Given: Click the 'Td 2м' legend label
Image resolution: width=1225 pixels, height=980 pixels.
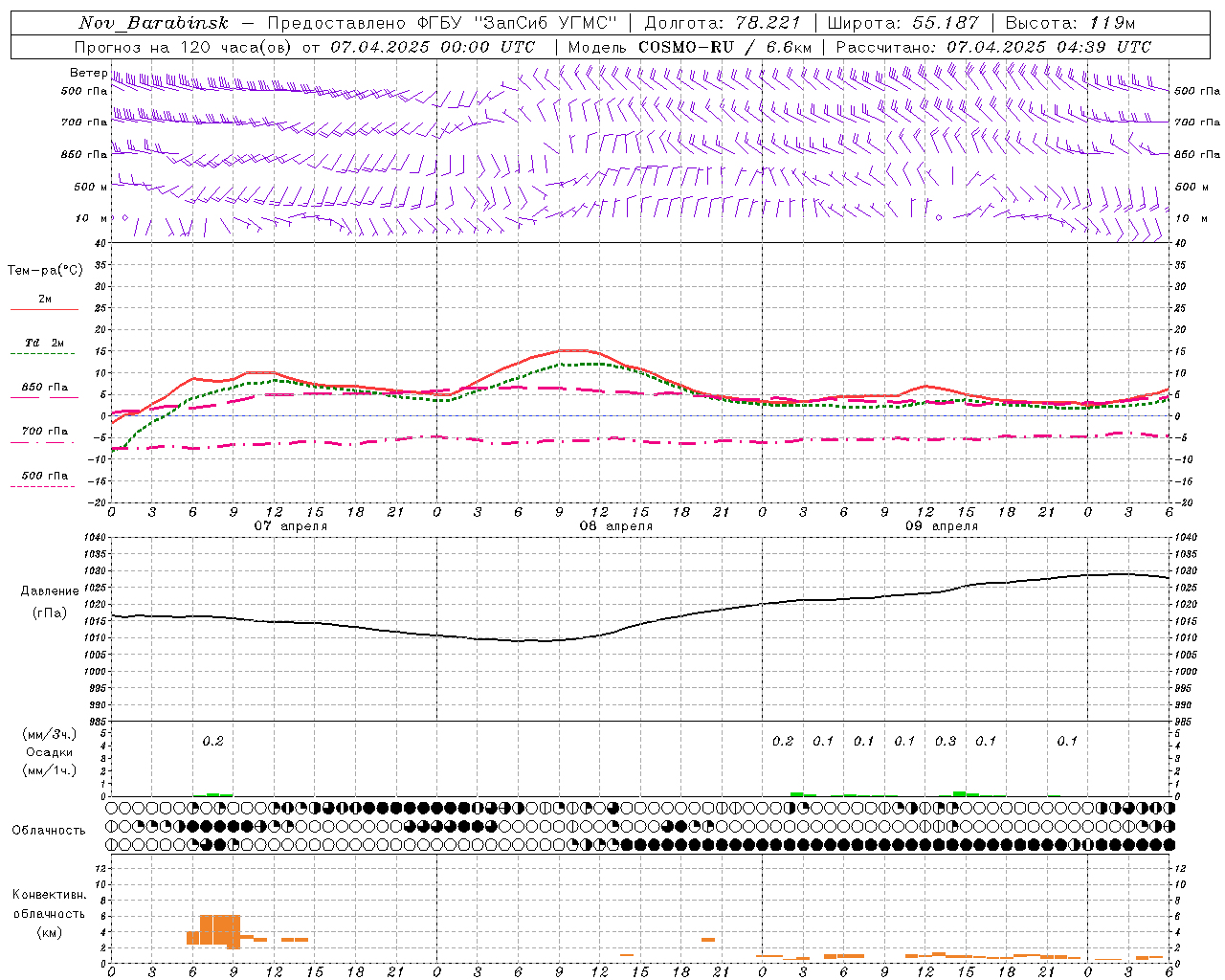Looking at the screenshot, I should tap(45, 343).
